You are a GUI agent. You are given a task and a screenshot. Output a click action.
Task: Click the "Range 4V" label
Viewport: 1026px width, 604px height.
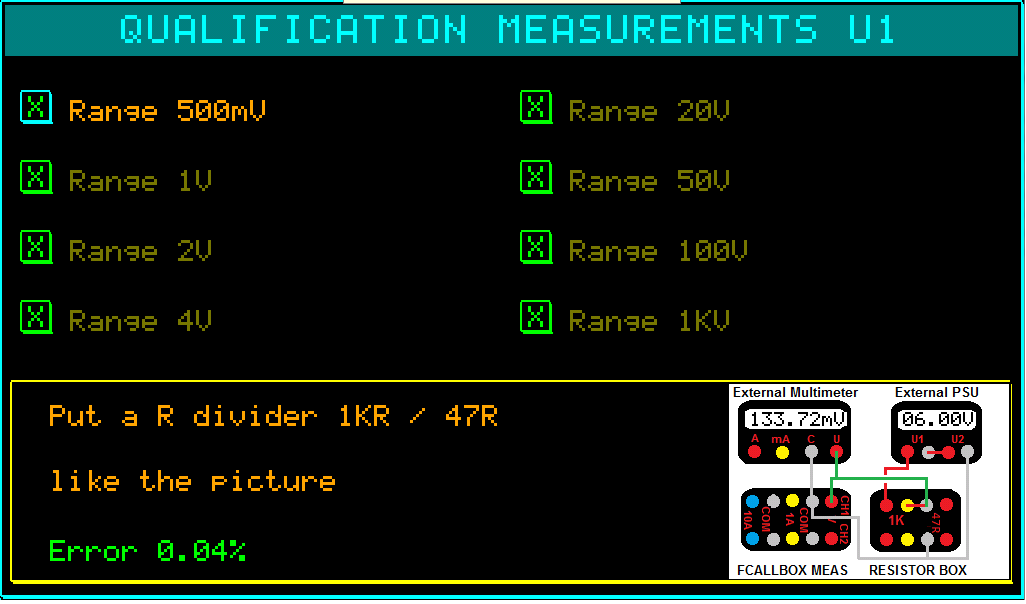(140, 321)
